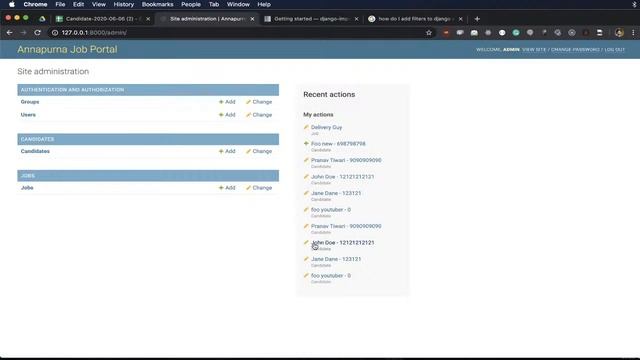
Task: Bookmark this page with the star icon
Action: pos(429,33)
